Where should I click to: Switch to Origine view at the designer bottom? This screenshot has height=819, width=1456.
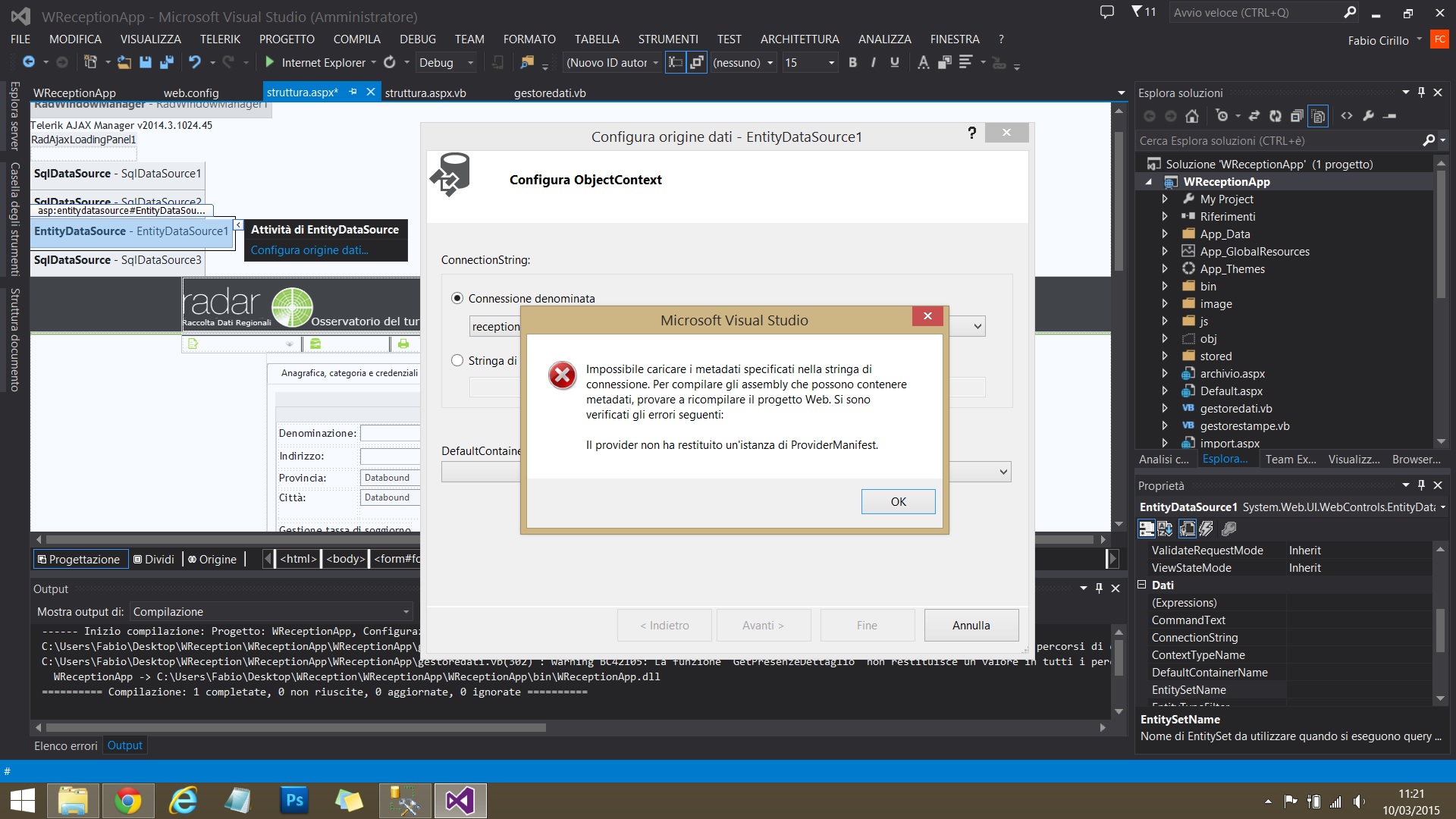coord(212,559)
